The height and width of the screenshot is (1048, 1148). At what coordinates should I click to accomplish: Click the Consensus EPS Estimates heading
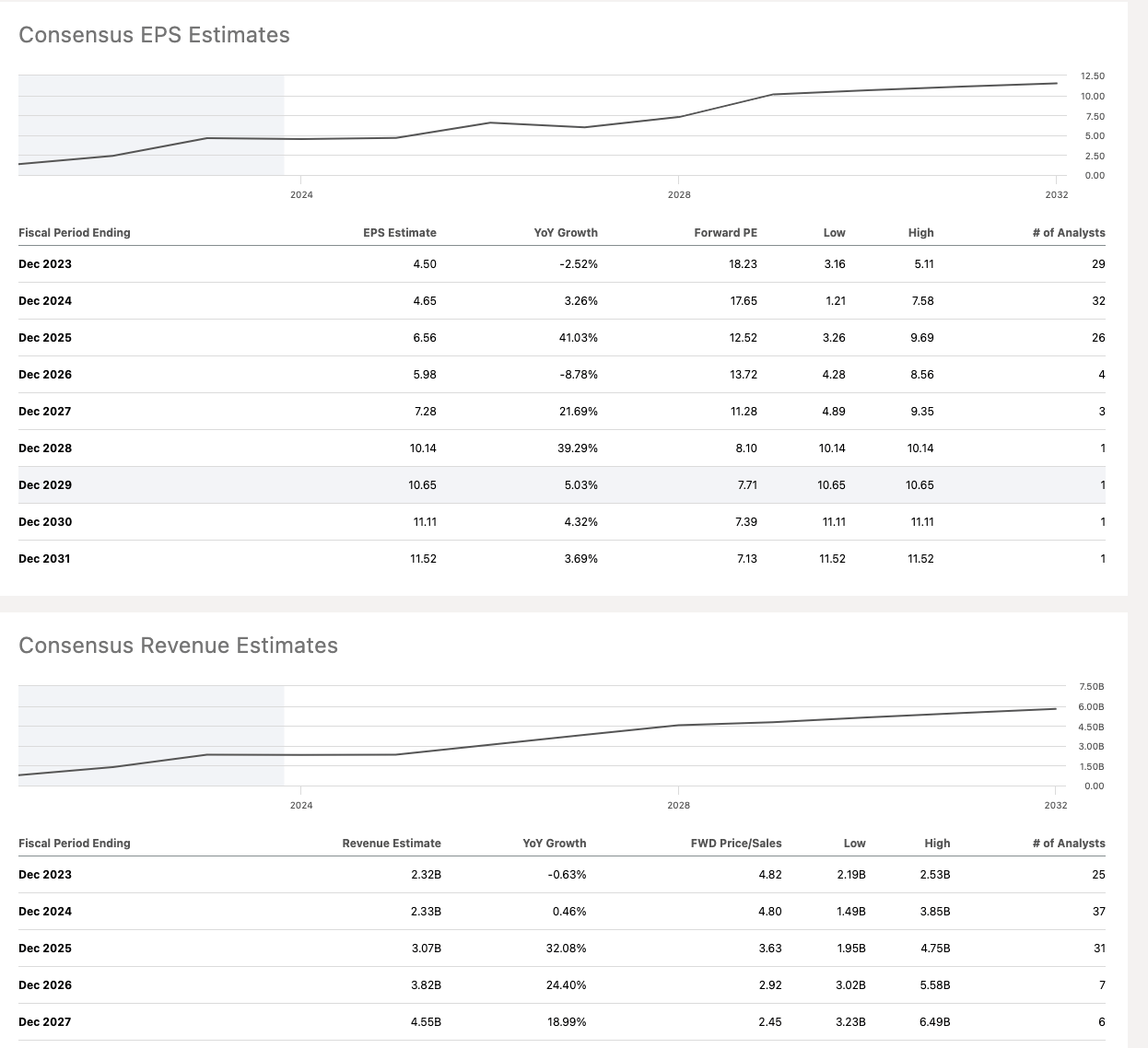(154, 35)
